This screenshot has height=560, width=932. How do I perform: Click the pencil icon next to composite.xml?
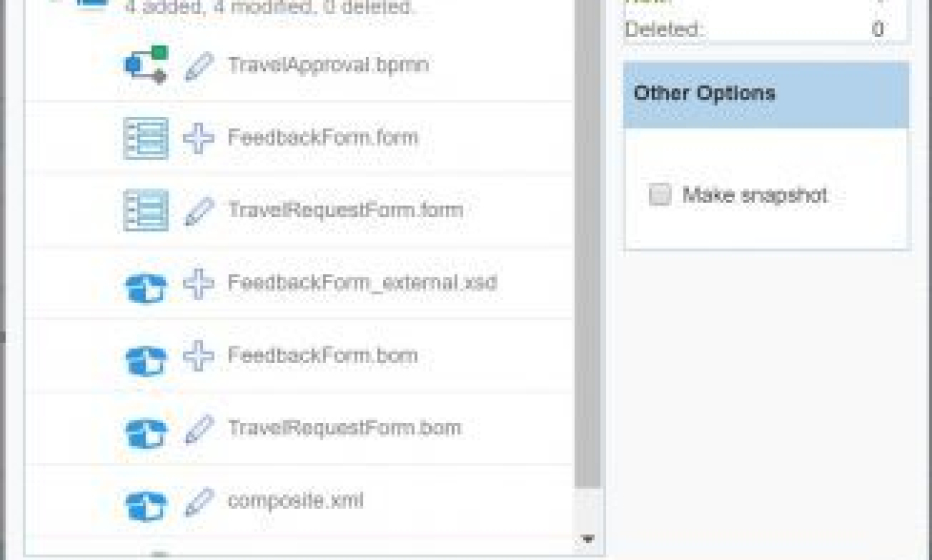tap(199, 501)
